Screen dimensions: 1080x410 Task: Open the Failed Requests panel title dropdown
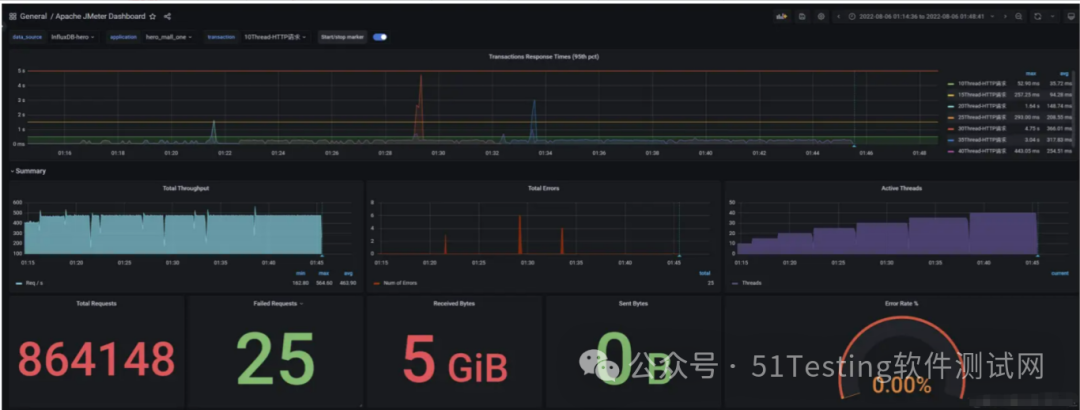tap(278, 303)
